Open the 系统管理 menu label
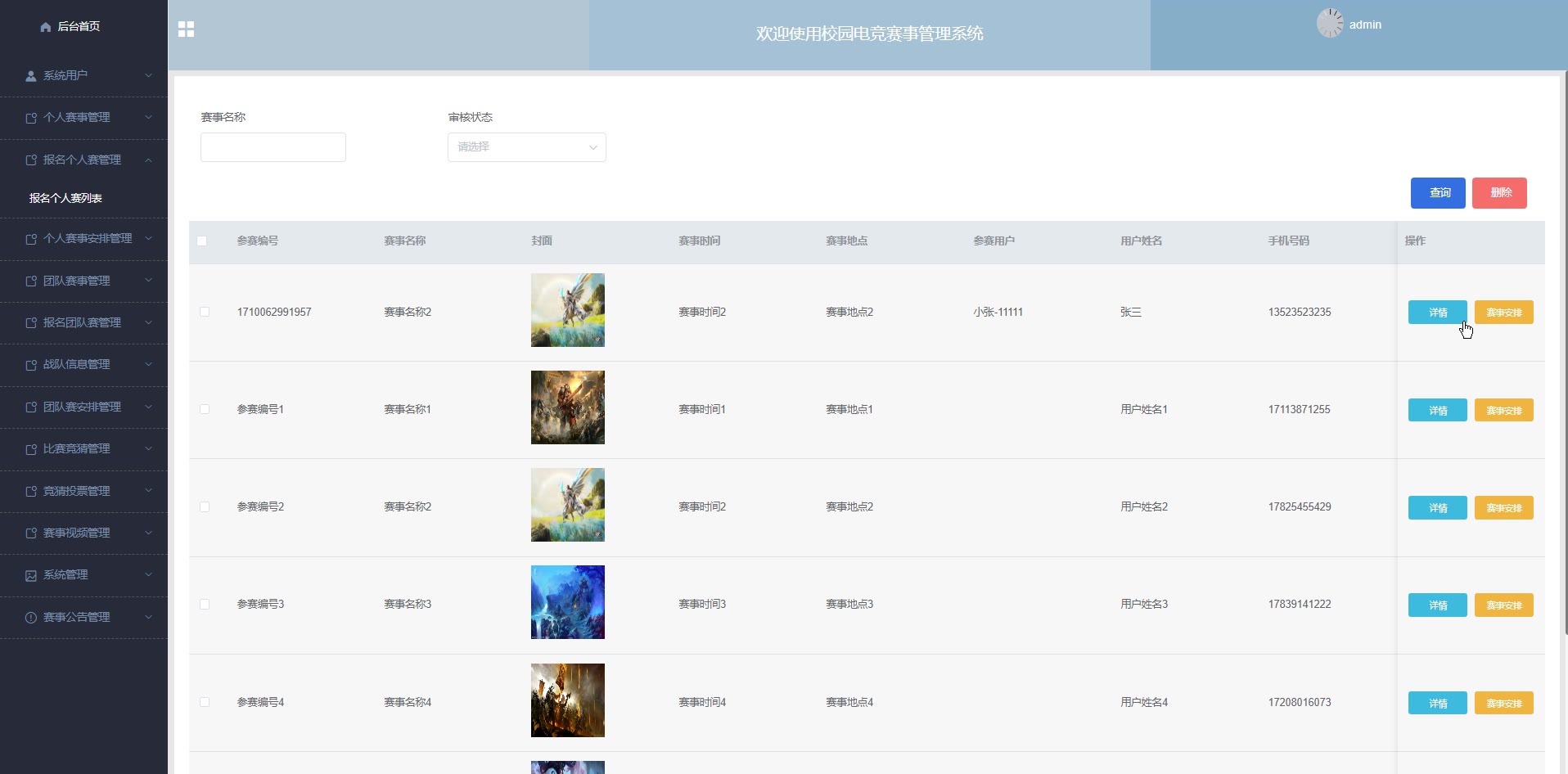 (65, 574)
